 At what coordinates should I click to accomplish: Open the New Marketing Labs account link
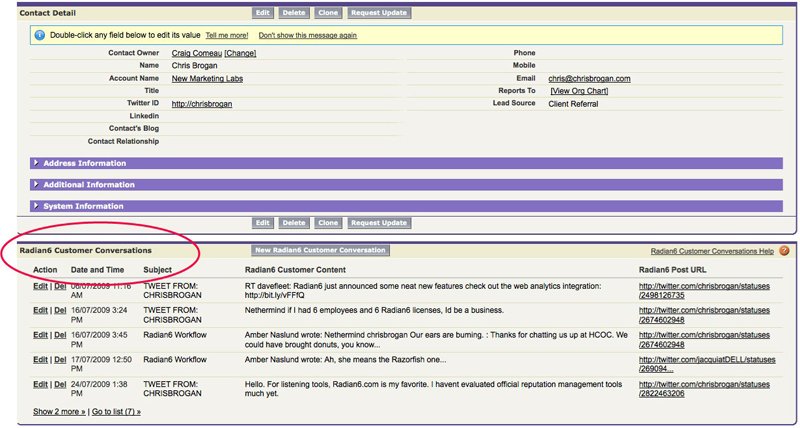pyautogui.click(x=207, y=79)
